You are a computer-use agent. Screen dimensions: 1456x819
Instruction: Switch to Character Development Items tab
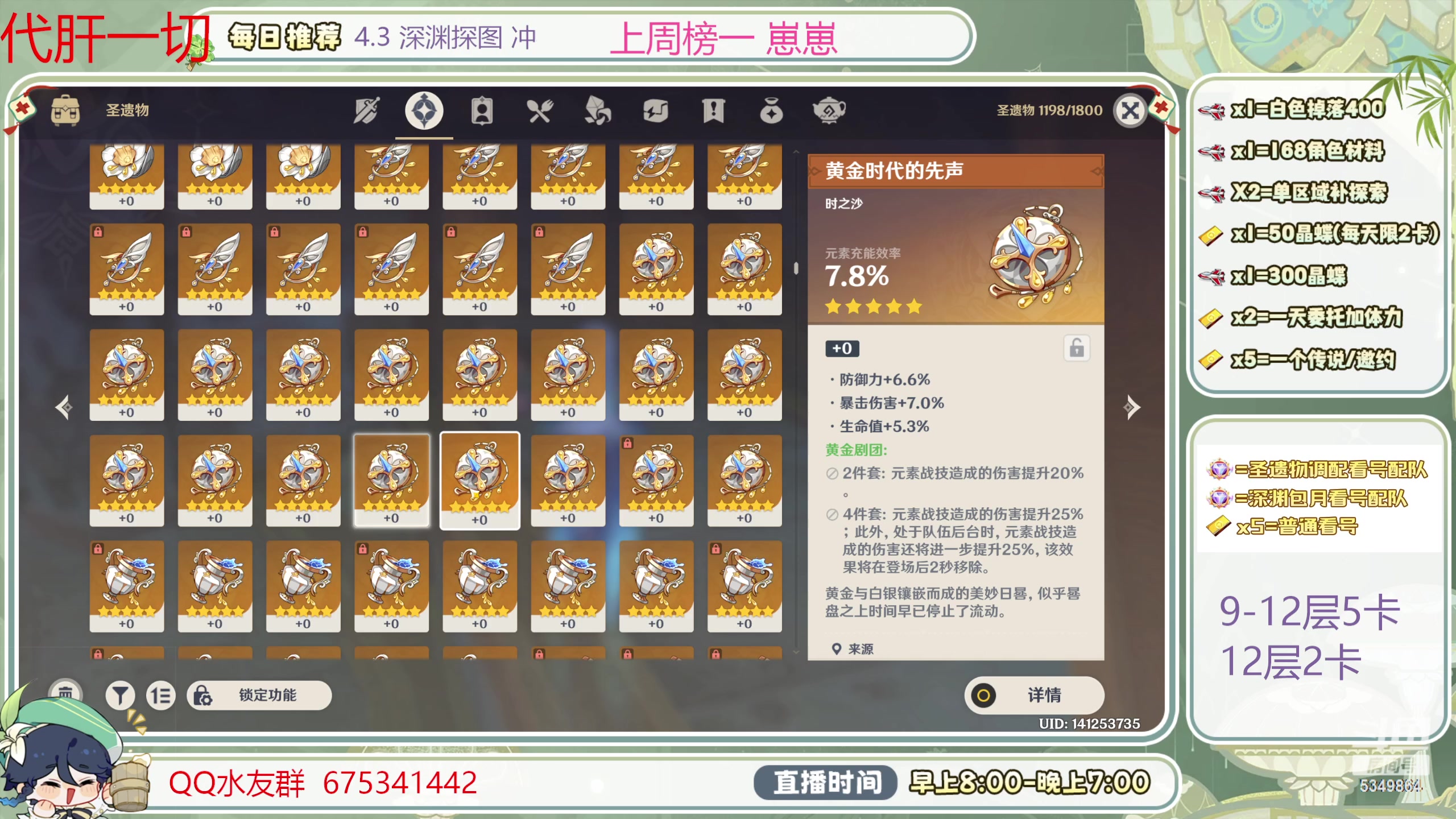(482, 110)
